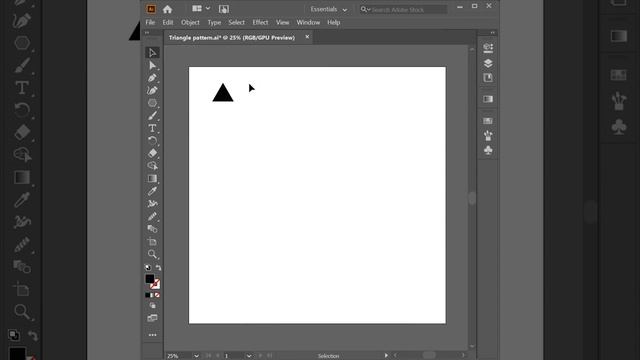
Task: Click the 25% zoom level field
Action: pos(180,356)
